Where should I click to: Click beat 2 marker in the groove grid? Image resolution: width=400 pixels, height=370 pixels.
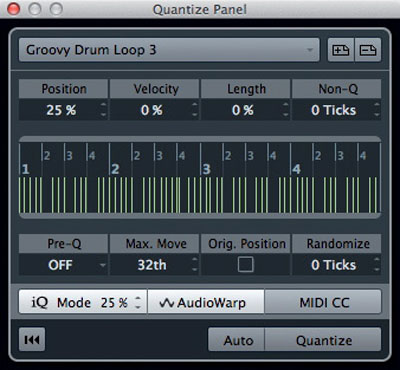[x=115, y=169]
